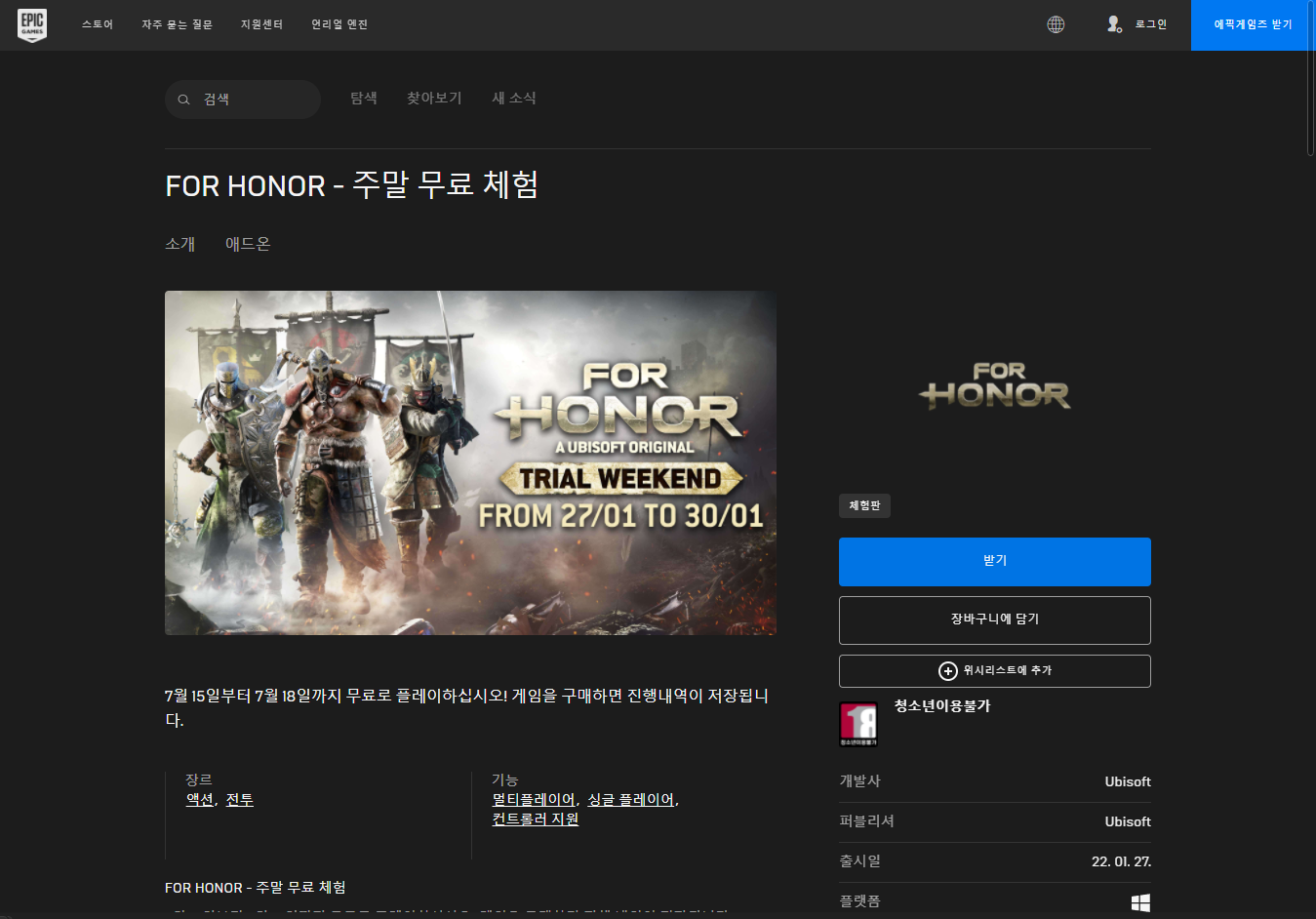Click the 기능 heading
The image size is (1316, 919).
pyautogui.click(x=505, y=780)
